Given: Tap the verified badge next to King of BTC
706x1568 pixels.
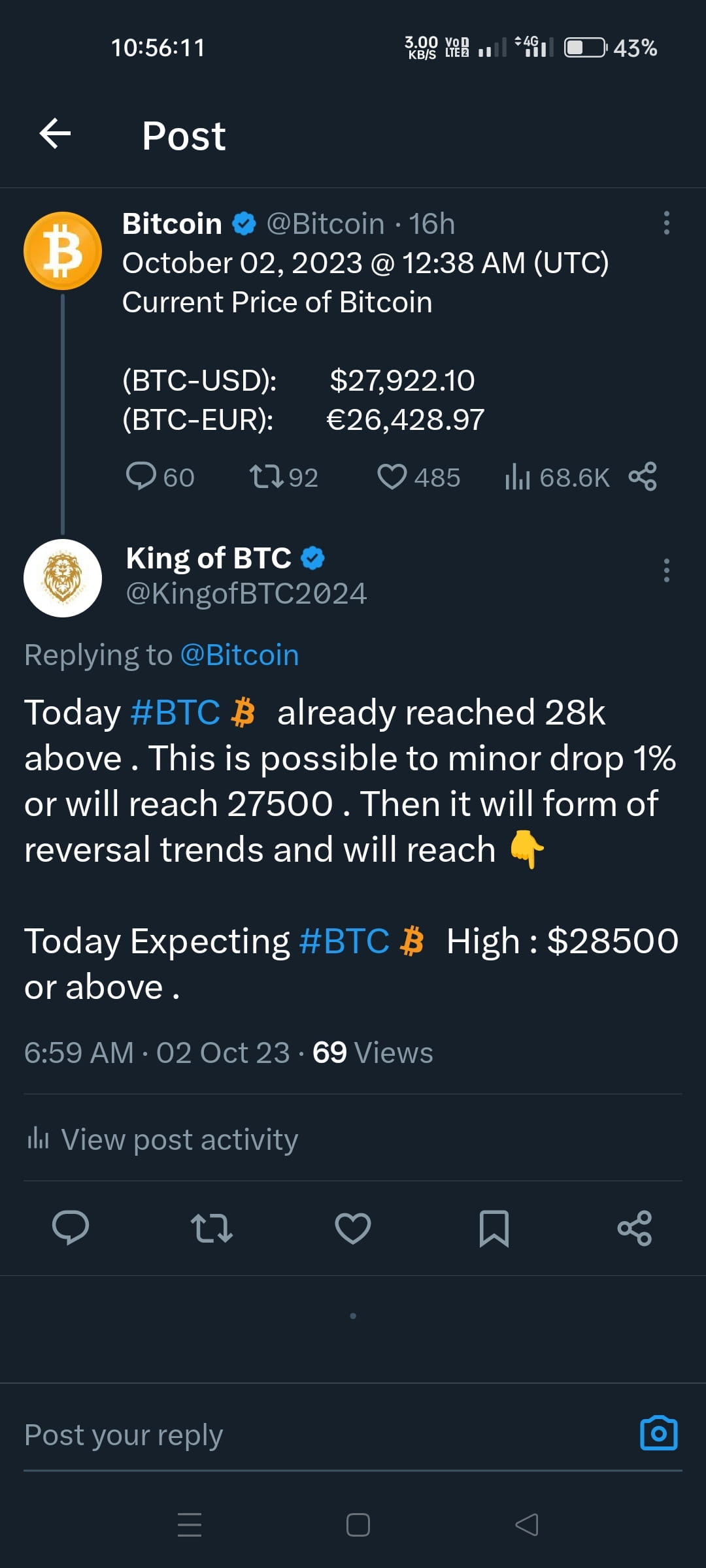Looking at the screenshot, I should (x=314, y=559).
